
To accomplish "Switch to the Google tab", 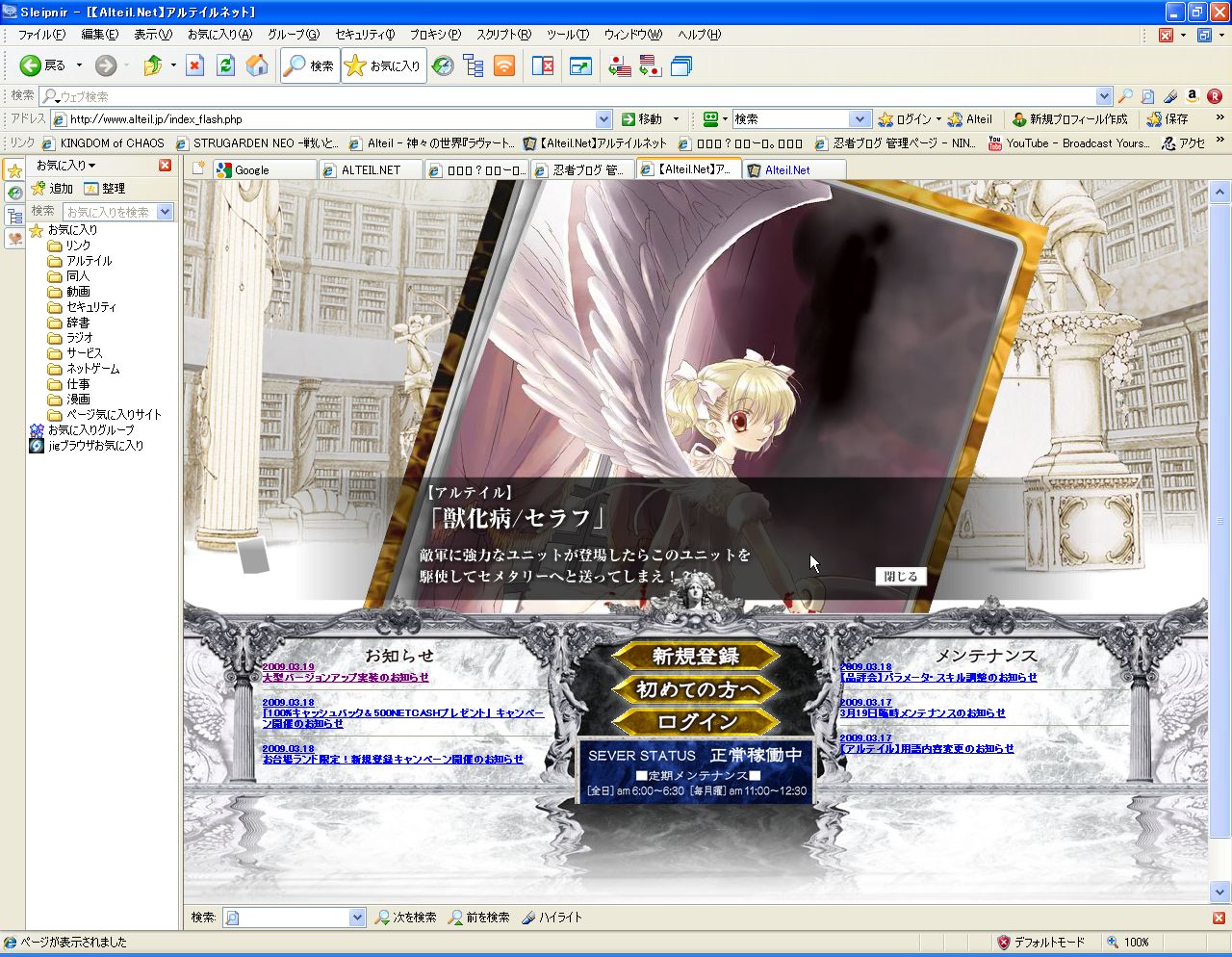I will click(x=265, y=169).
